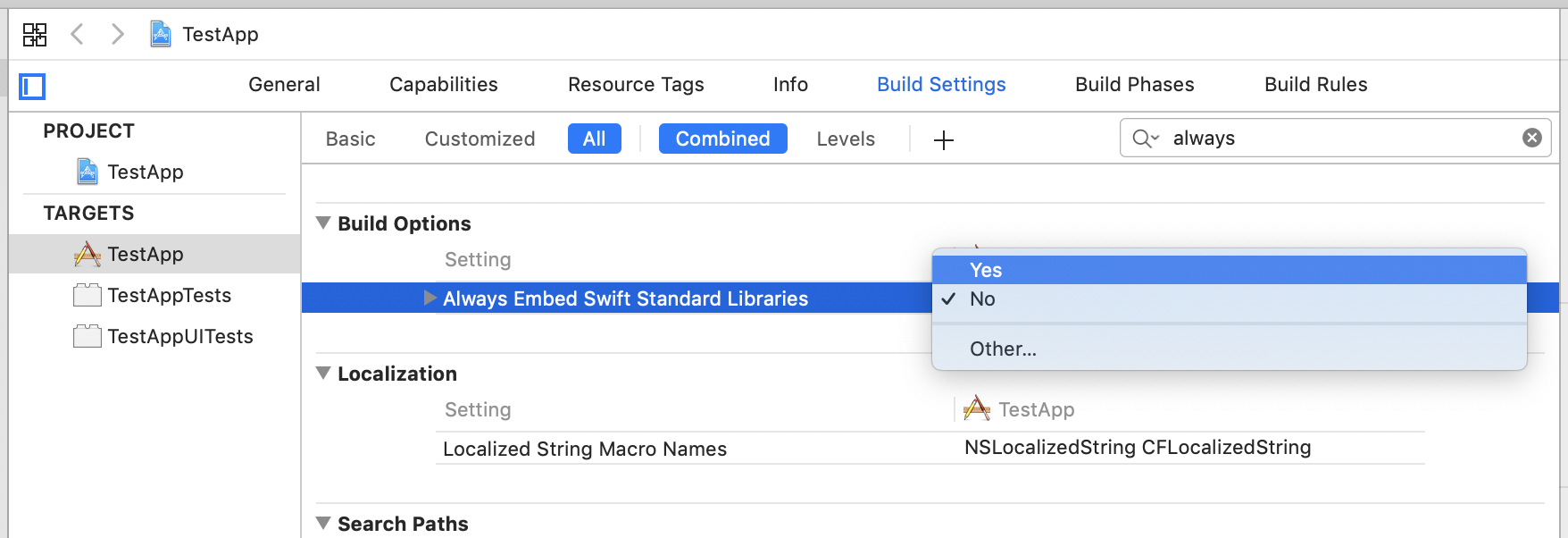1568x538 pixels.
Task: Click the plus icon to add build setting
Action: pyautogui.click(x=943, y=140)
